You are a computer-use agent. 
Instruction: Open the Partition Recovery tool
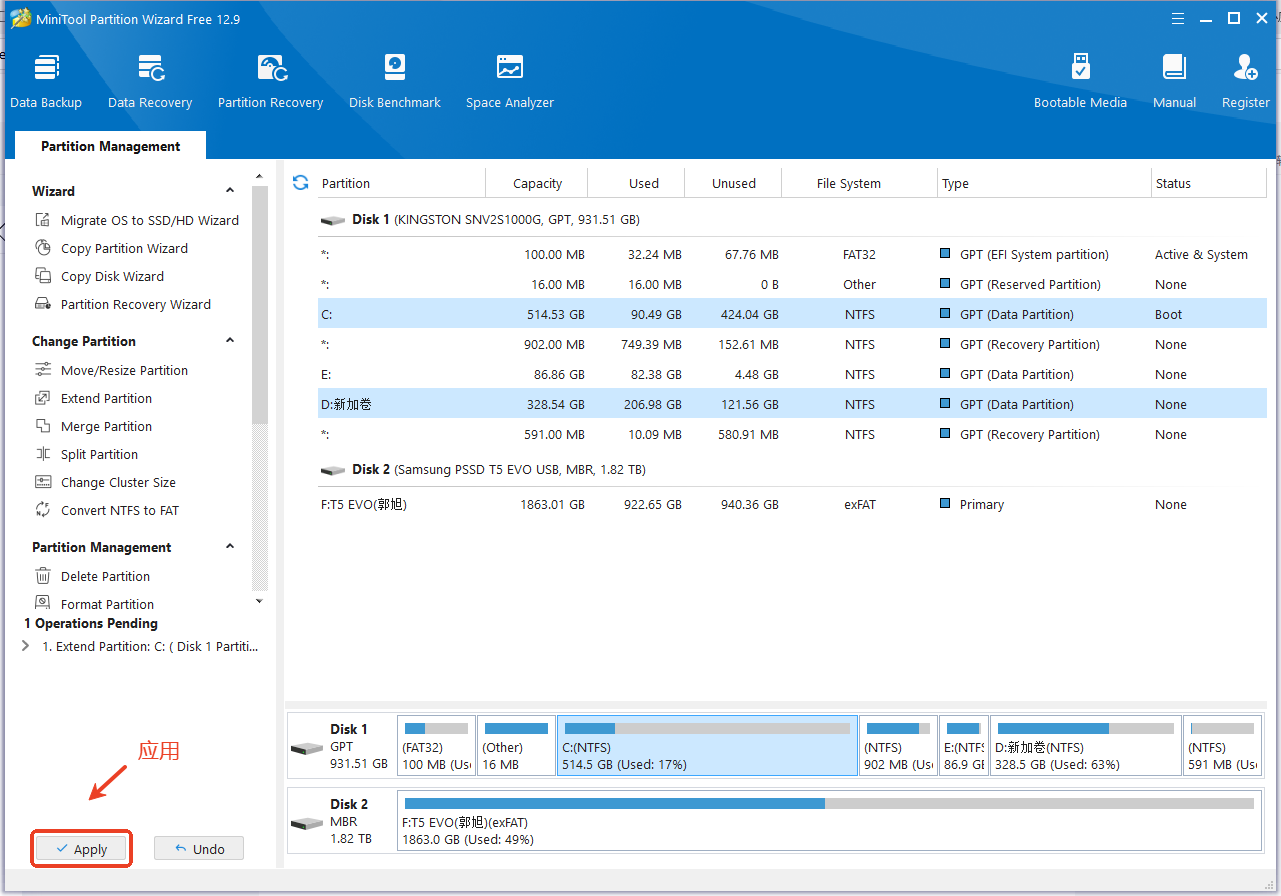270,82
